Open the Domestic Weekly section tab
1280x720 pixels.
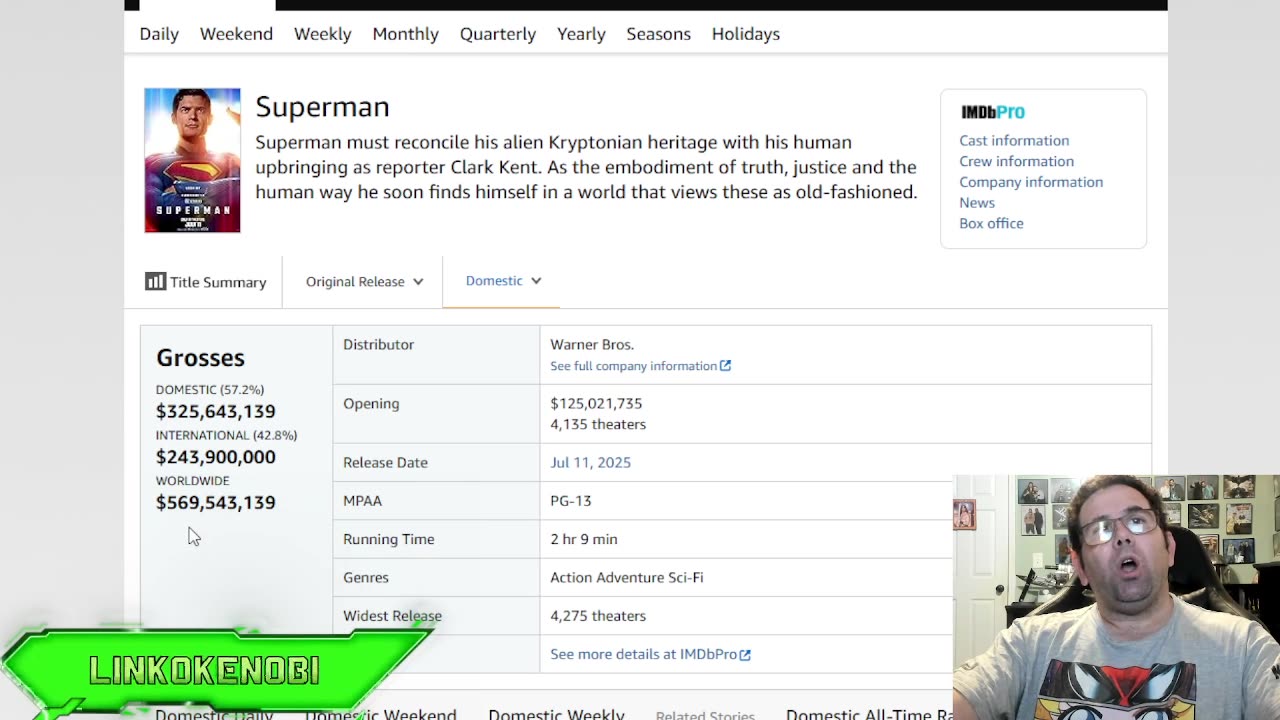point(556,714)
